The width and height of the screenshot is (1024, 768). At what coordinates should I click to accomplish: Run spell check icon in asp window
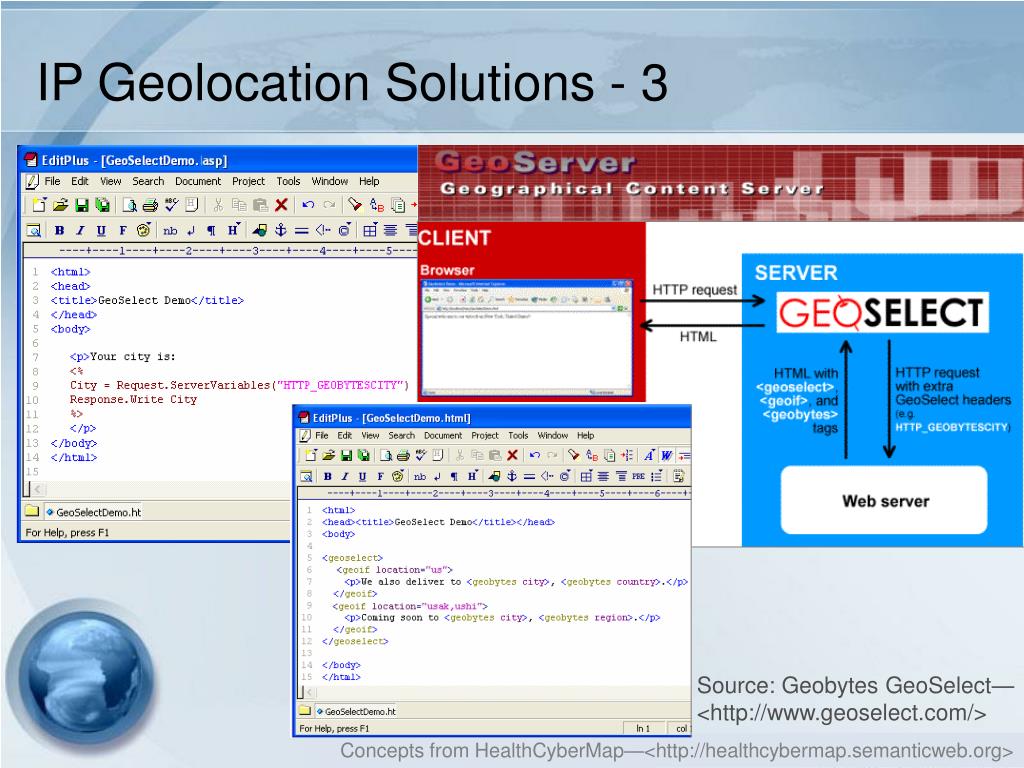(171, 205)
